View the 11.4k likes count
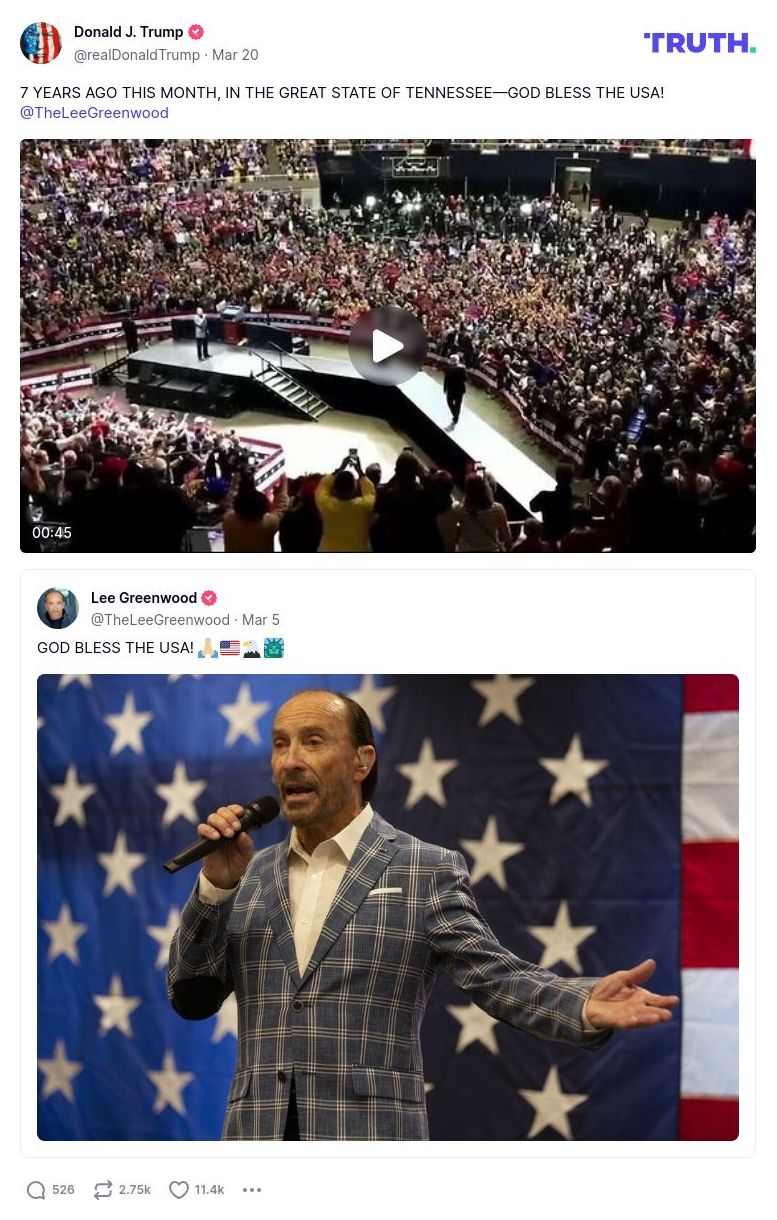 coord(209,1190)
